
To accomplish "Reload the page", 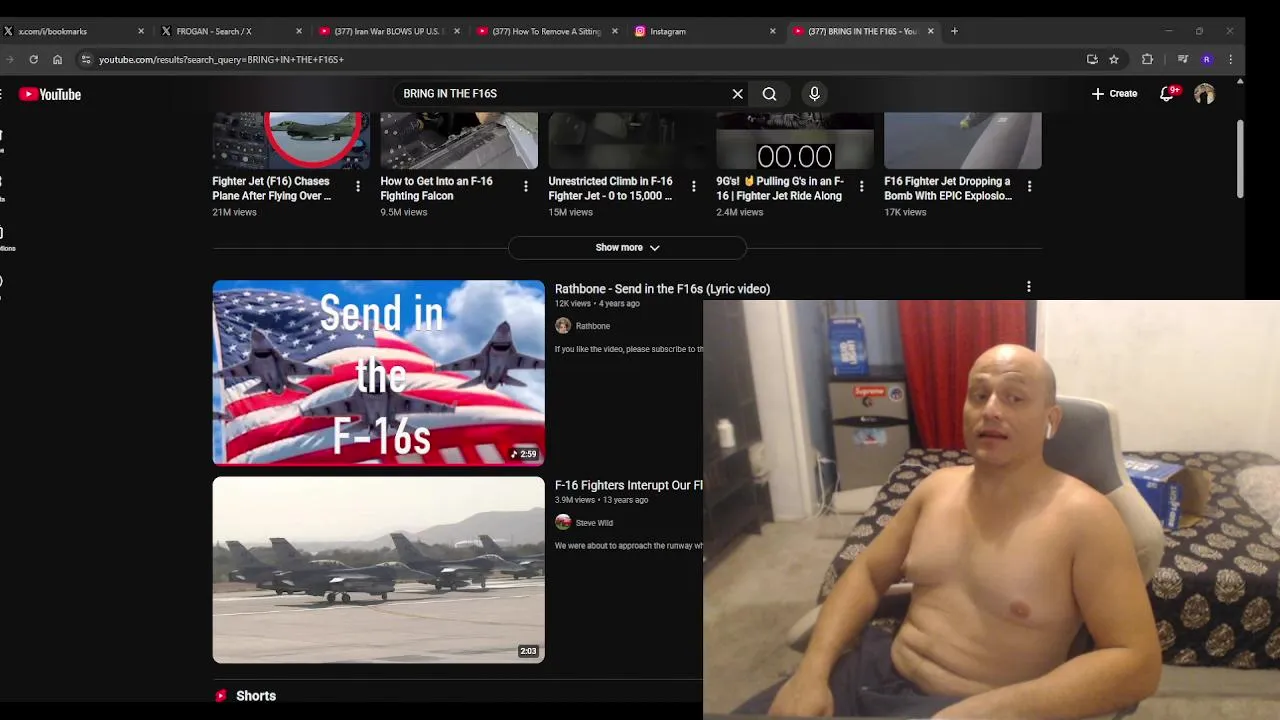I will [x=33, y=59].
